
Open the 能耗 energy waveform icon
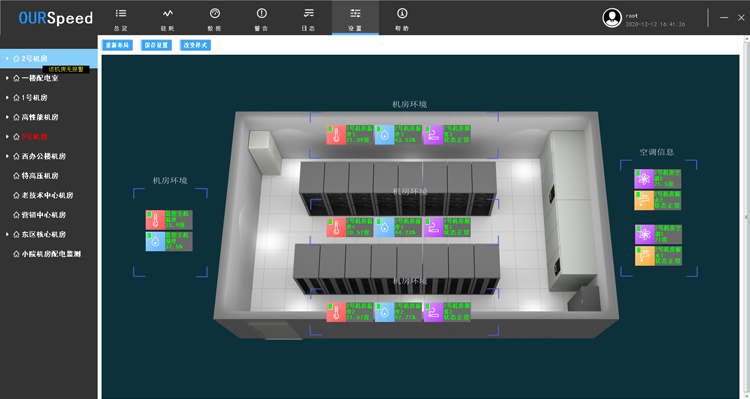click(x=168, y=13)
